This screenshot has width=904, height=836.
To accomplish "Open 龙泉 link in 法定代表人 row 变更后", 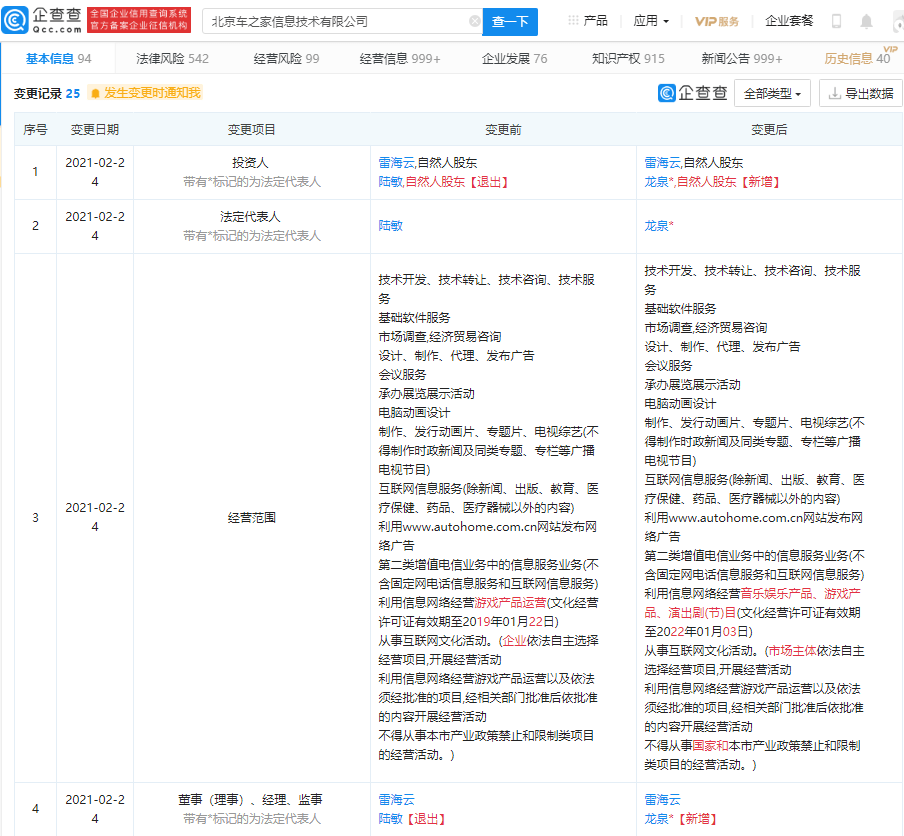I will [656, 226].
